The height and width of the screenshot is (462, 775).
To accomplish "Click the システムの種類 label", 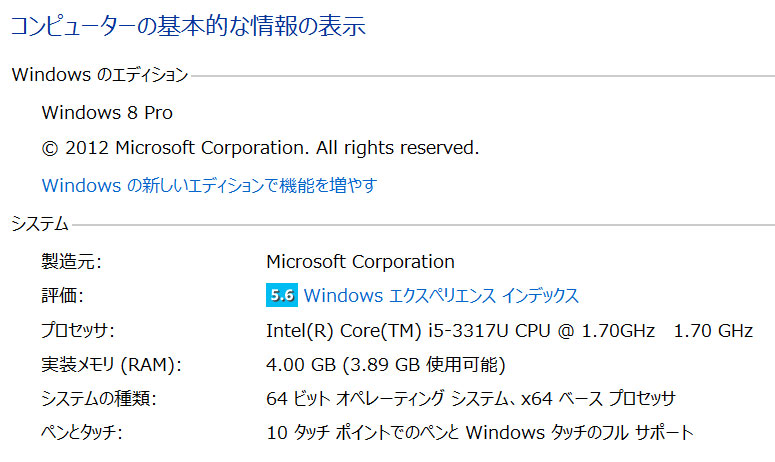I will click(x=99, y=398).
